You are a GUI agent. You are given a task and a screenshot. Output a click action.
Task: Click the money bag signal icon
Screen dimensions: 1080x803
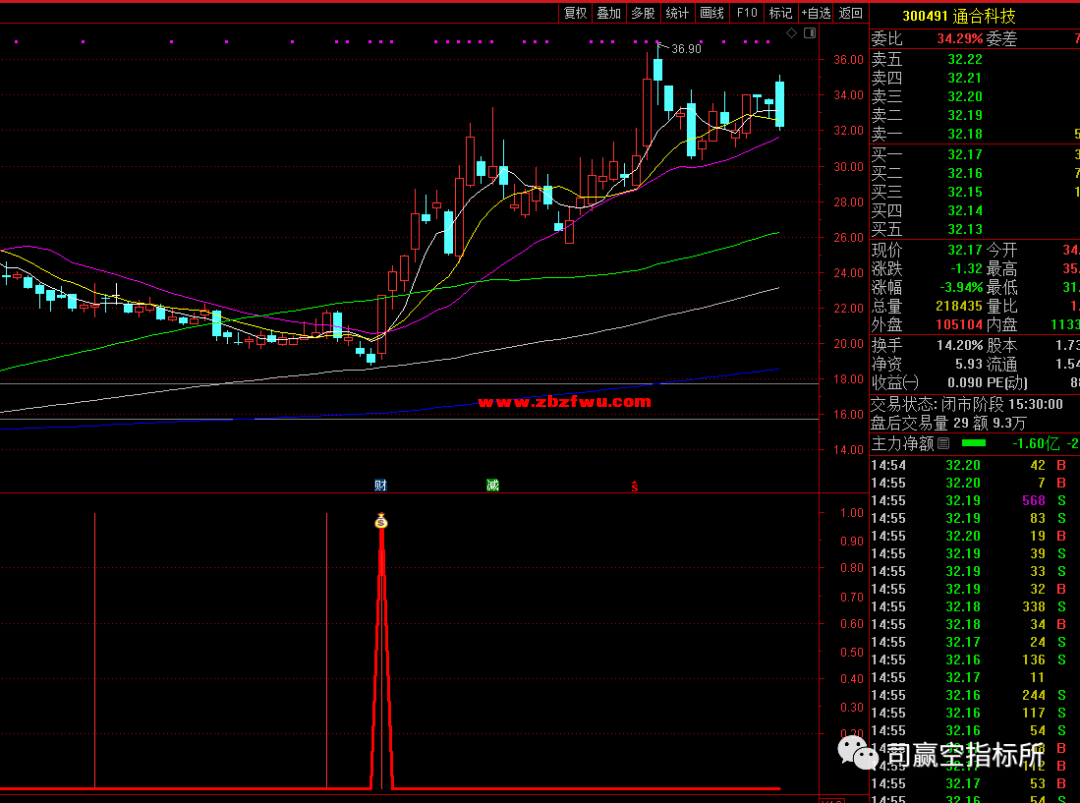click(x=381, y=521)
